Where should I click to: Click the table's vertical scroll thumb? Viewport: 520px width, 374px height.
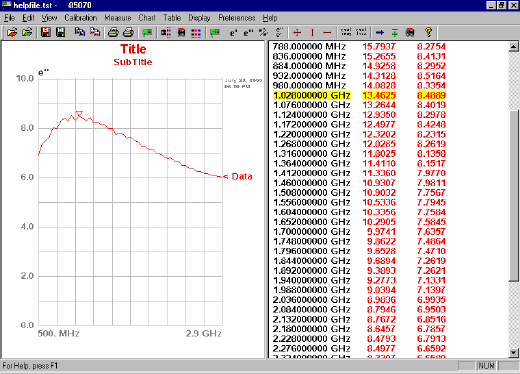514,196
